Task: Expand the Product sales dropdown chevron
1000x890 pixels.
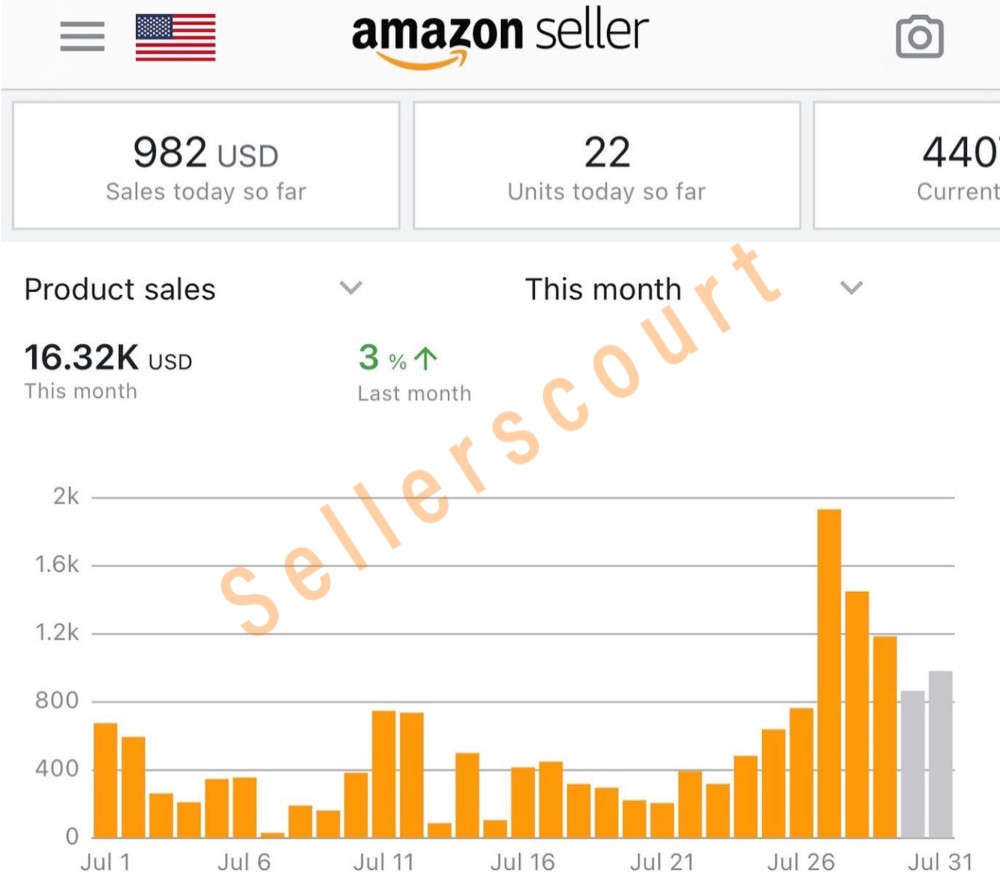Action: (350, 288)
